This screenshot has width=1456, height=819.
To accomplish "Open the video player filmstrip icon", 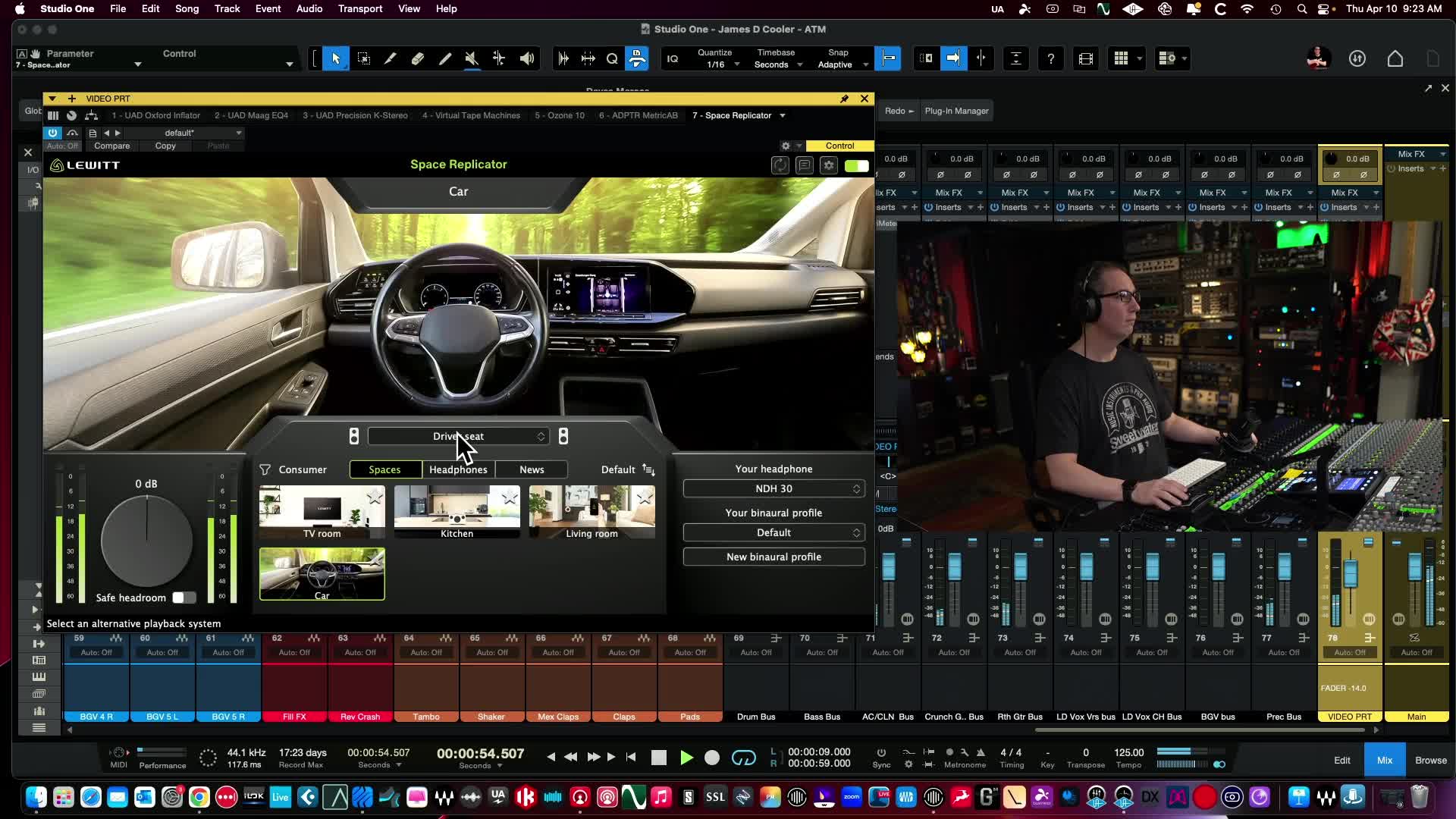I will click(1086, 58).
